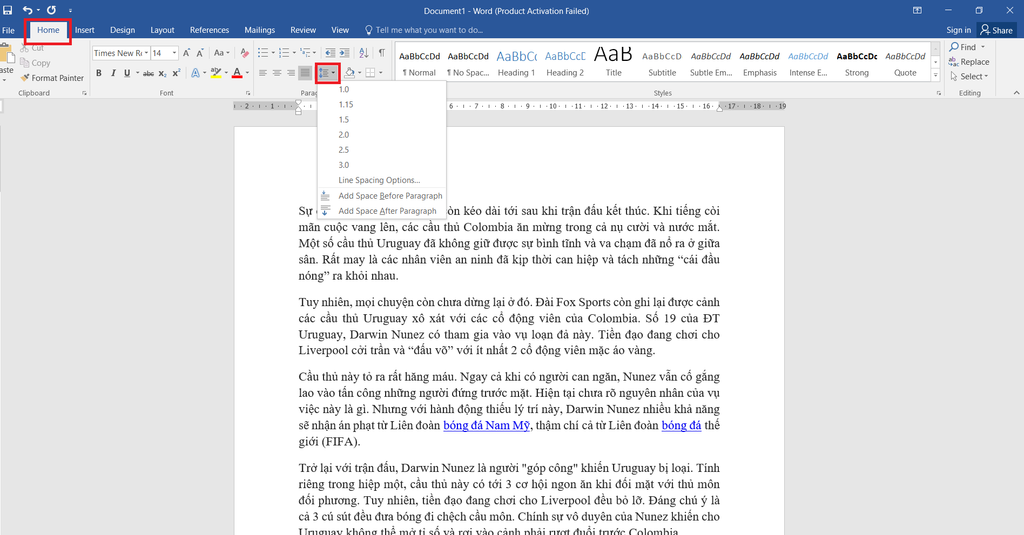Image resolution: width=1024 pixels, height=535 pixels.
Task: Copy selection with the Copy icon
Action: pyautogui.click(x=35, y=63)
